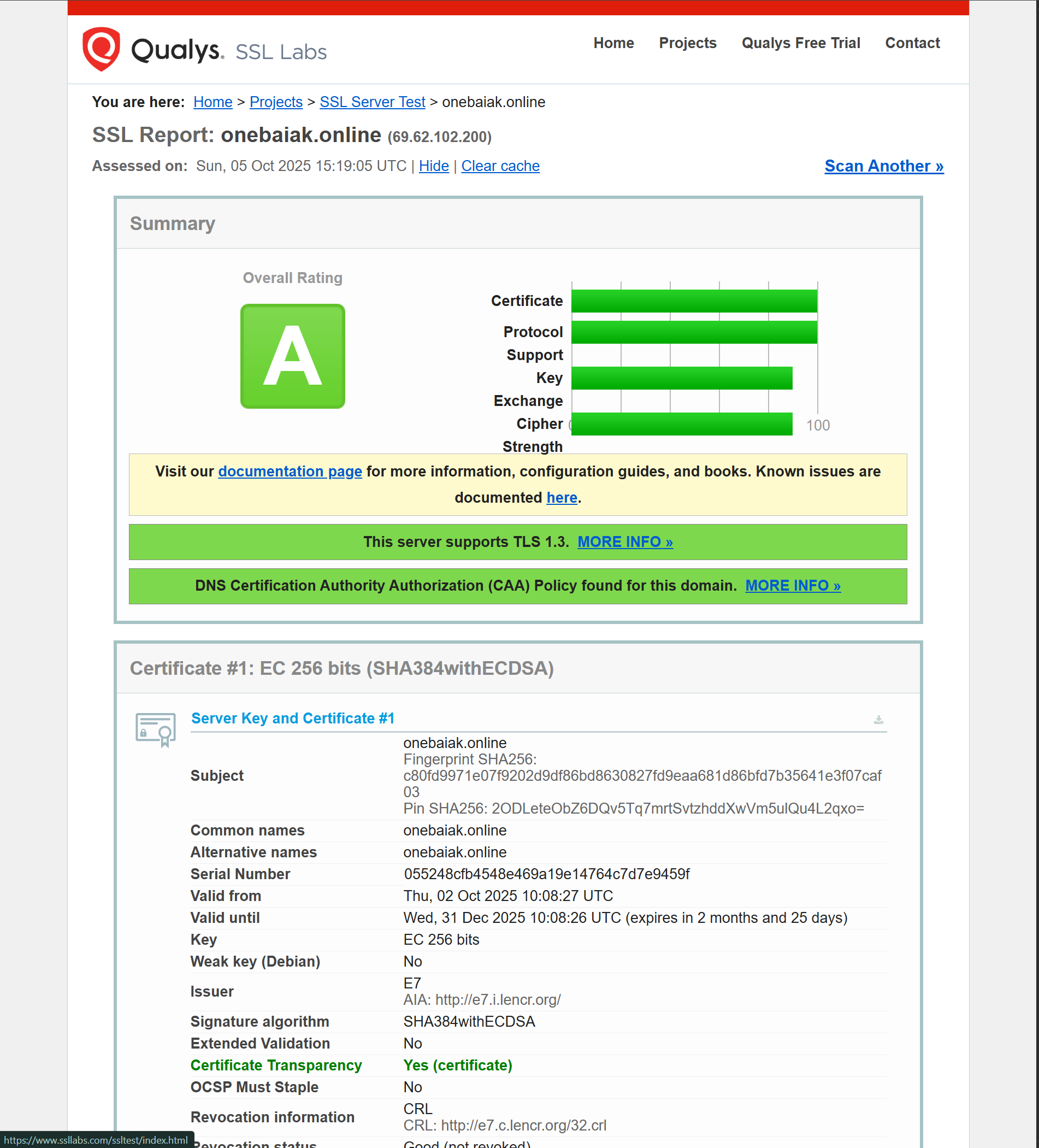The height and width of the screenshot is (1148, 1039).
Task: Click the Certificate score bar
Action: [694, 301]
